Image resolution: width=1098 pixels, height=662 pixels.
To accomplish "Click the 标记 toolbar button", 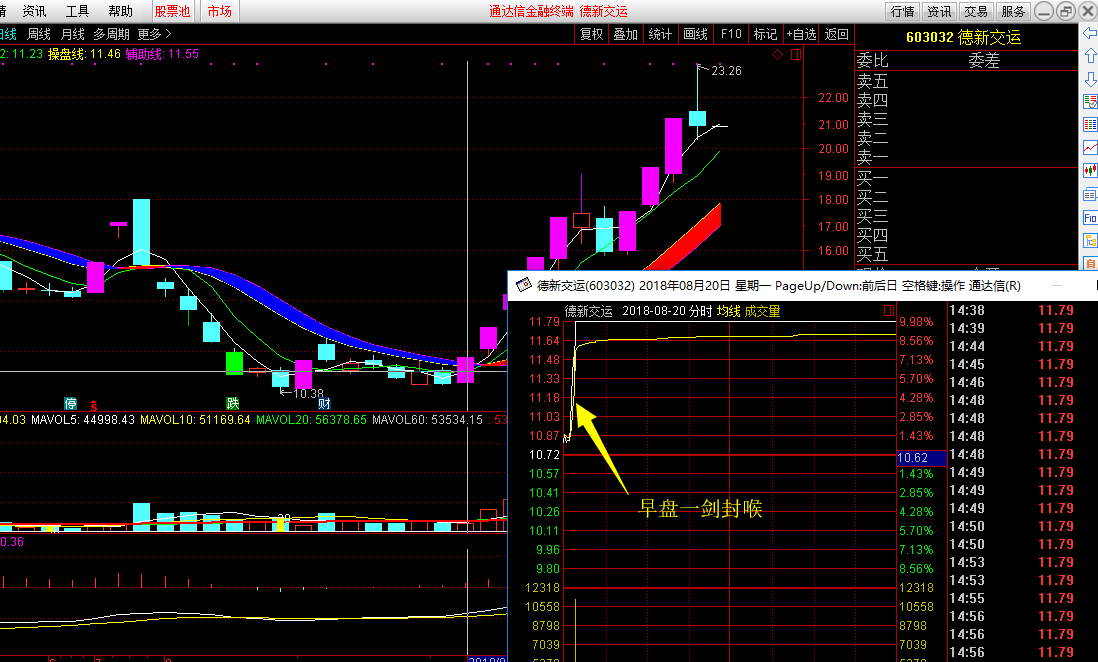I will (x=765, y=34).
